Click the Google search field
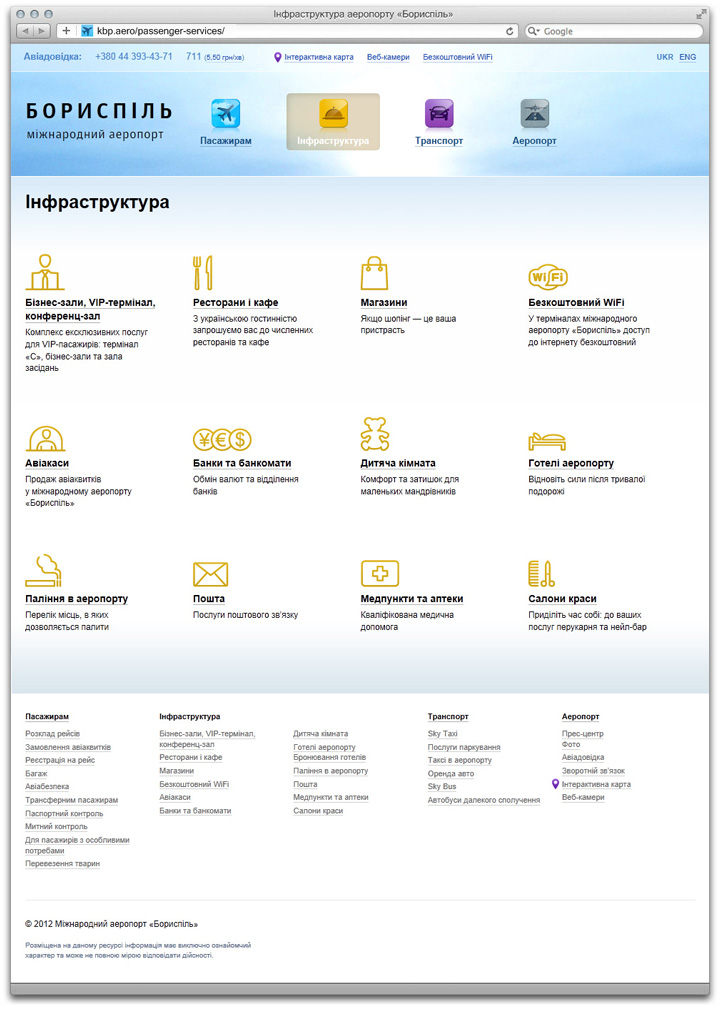 (x=614, y=31)
